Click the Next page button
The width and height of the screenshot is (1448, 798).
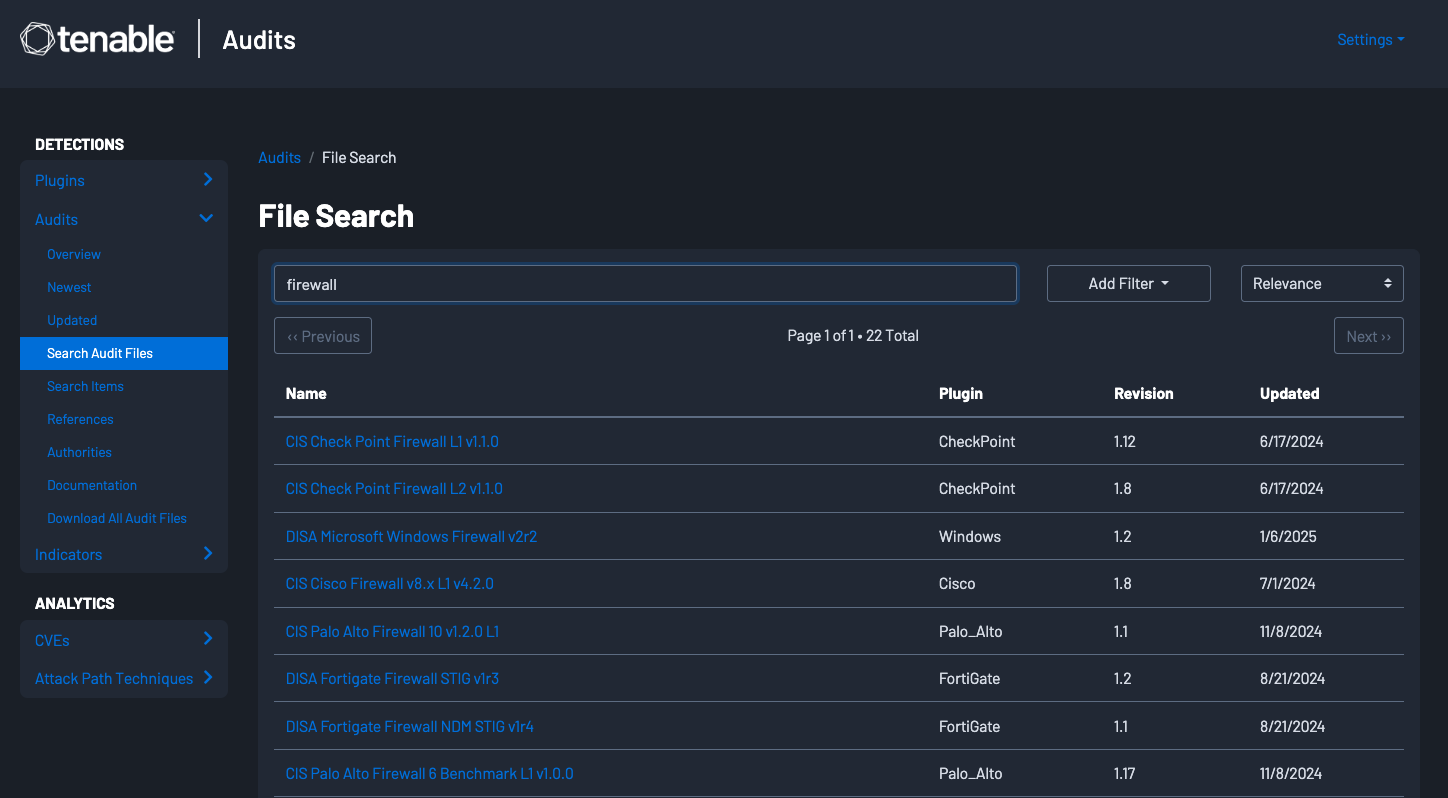(x=1368, y=336)
